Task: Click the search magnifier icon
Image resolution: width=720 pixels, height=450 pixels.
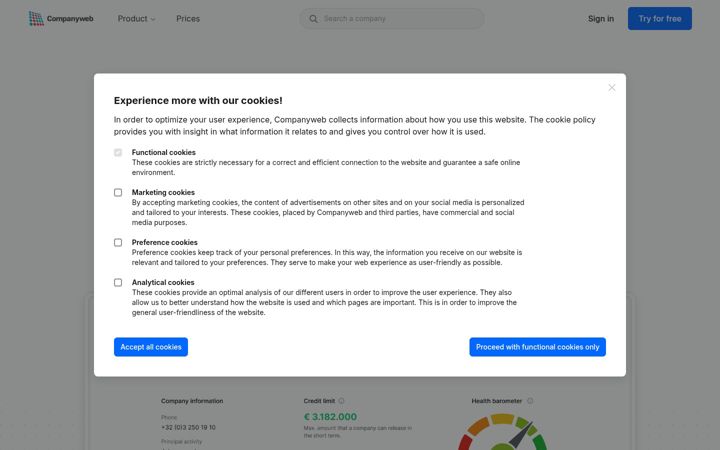Action: [313, 19]
